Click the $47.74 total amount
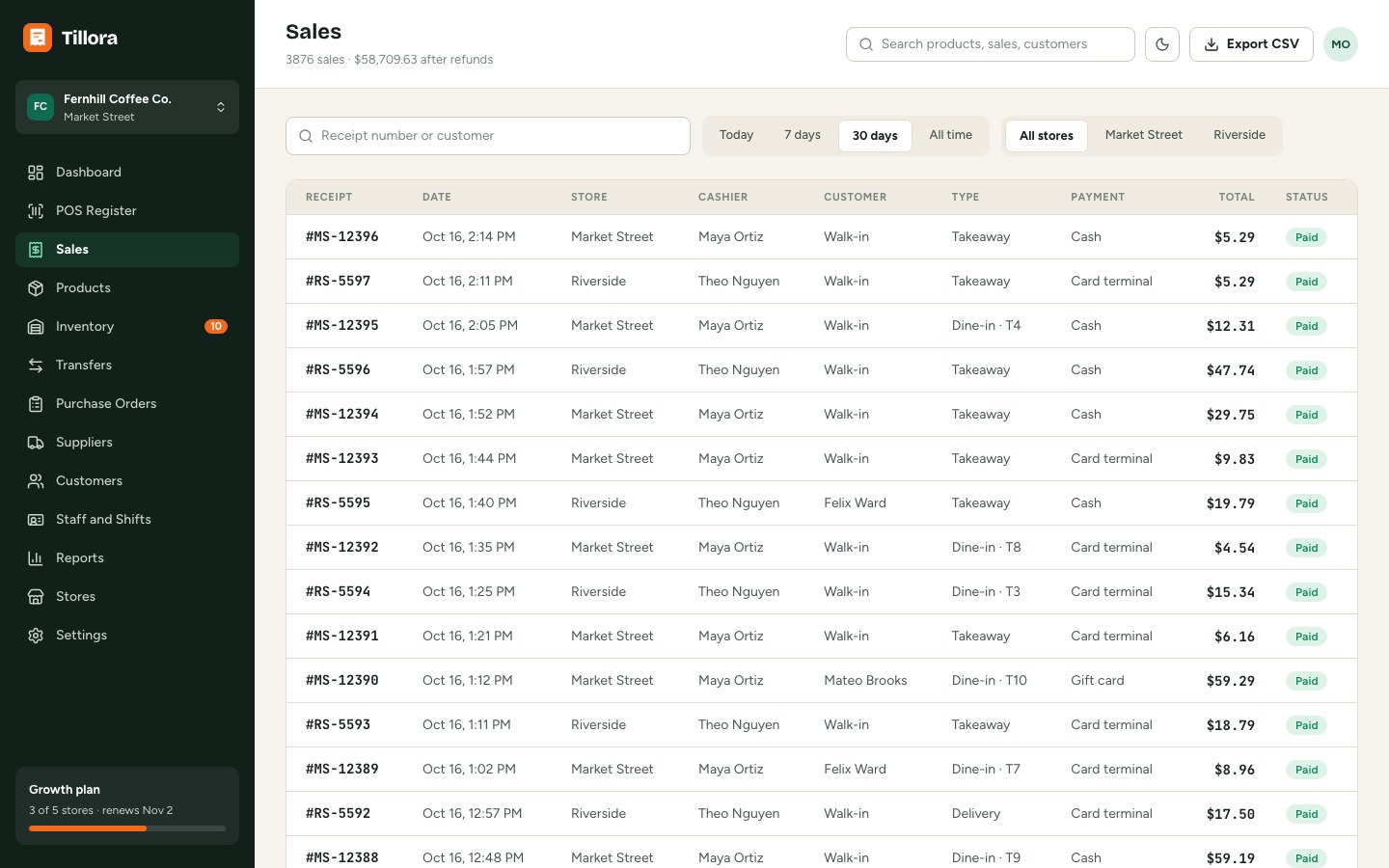Screen dimensions: 1389x868 1231,370
